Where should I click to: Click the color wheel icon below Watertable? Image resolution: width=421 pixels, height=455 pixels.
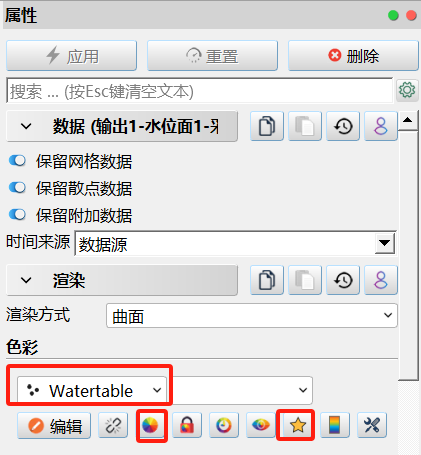click(x=150, y=426)
